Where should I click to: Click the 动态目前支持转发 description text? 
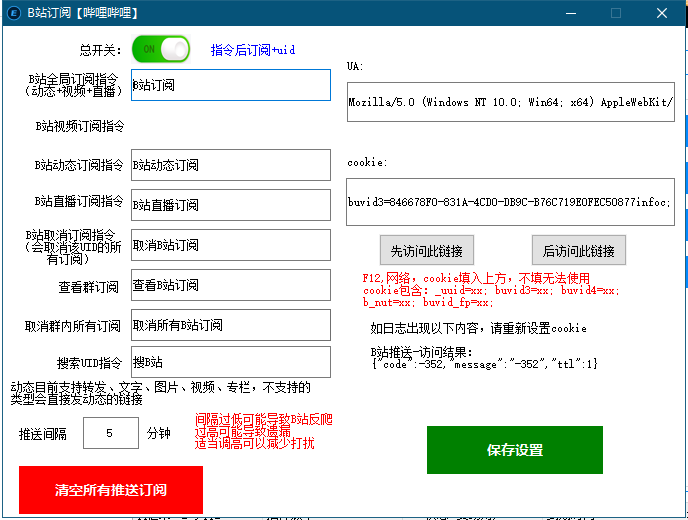tap(161, 393)
